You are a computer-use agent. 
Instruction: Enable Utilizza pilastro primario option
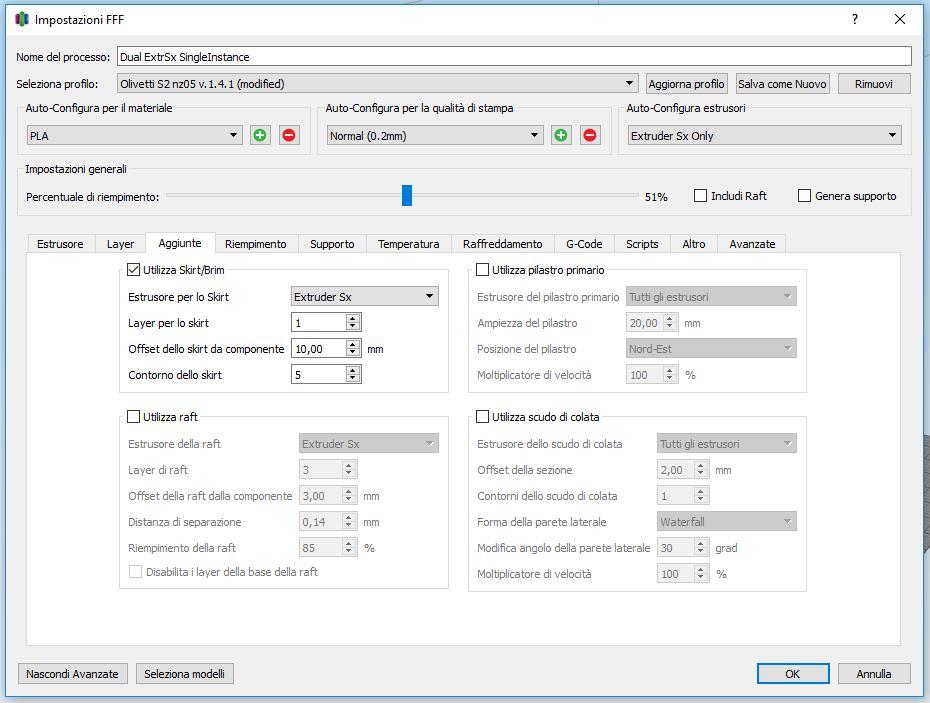pyautogui.click(x=483, y=270)
